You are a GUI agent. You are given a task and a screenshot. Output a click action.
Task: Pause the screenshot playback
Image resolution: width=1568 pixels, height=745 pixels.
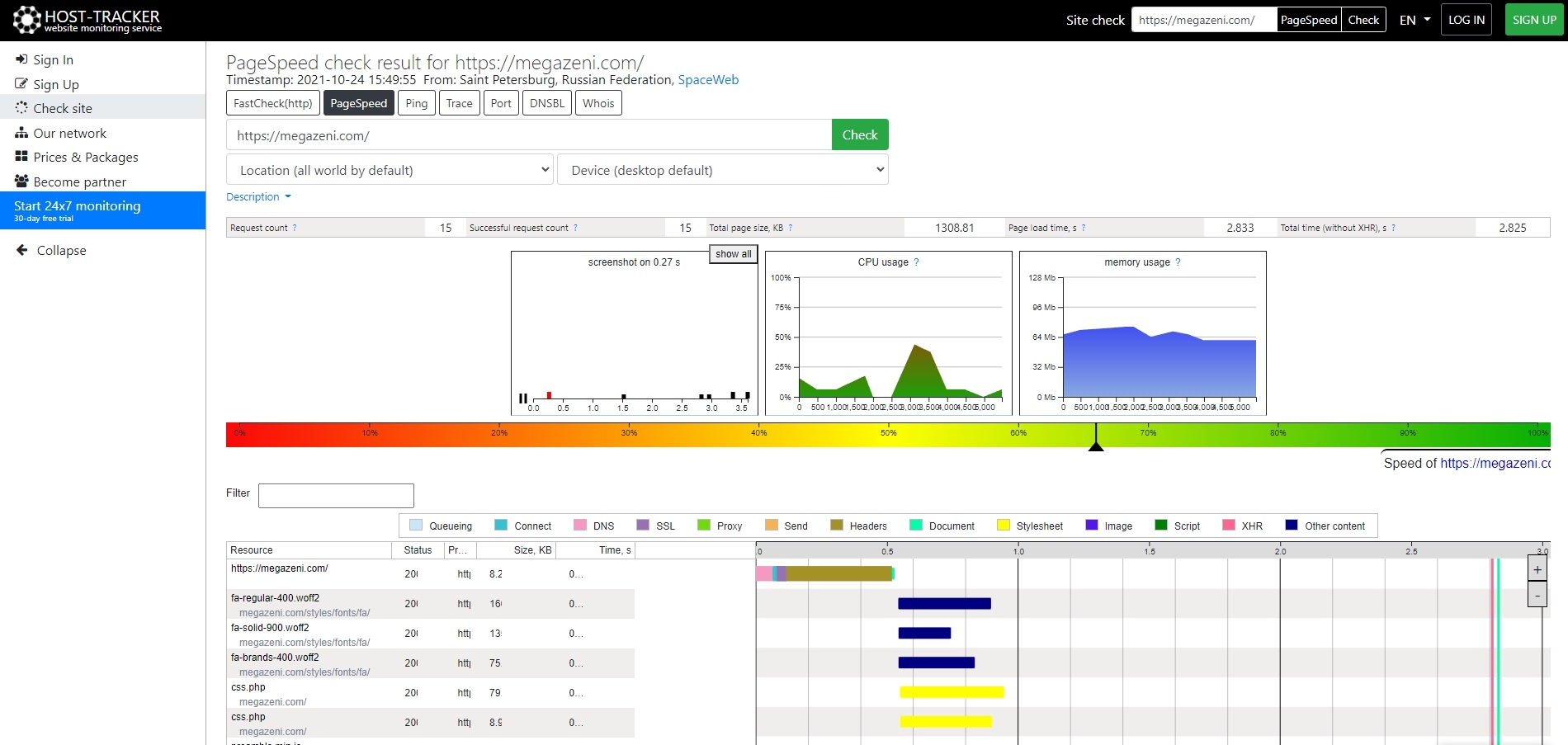pos(523,398)
